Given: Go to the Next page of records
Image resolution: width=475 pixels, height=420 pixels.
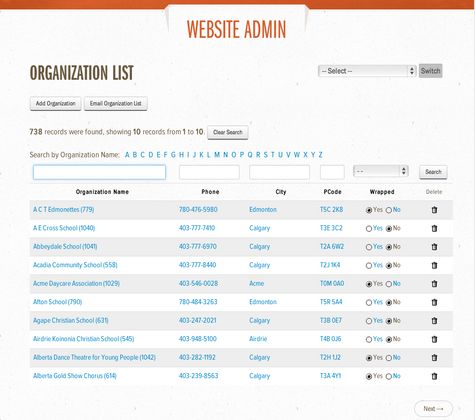Looking at the screenshot, I should tap(433, 408).
